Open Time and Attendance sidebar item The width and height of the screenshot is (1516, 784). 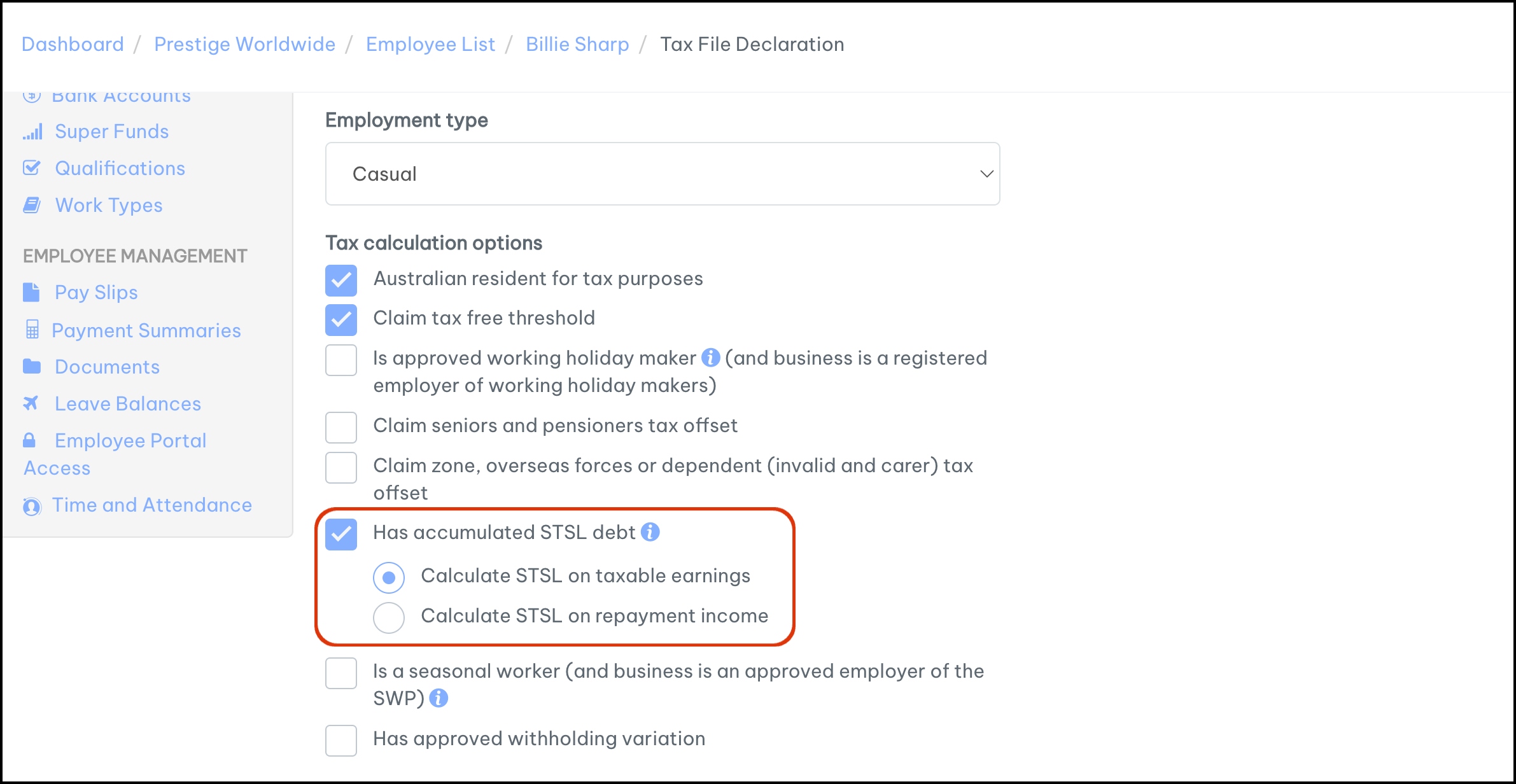(151, 505)
